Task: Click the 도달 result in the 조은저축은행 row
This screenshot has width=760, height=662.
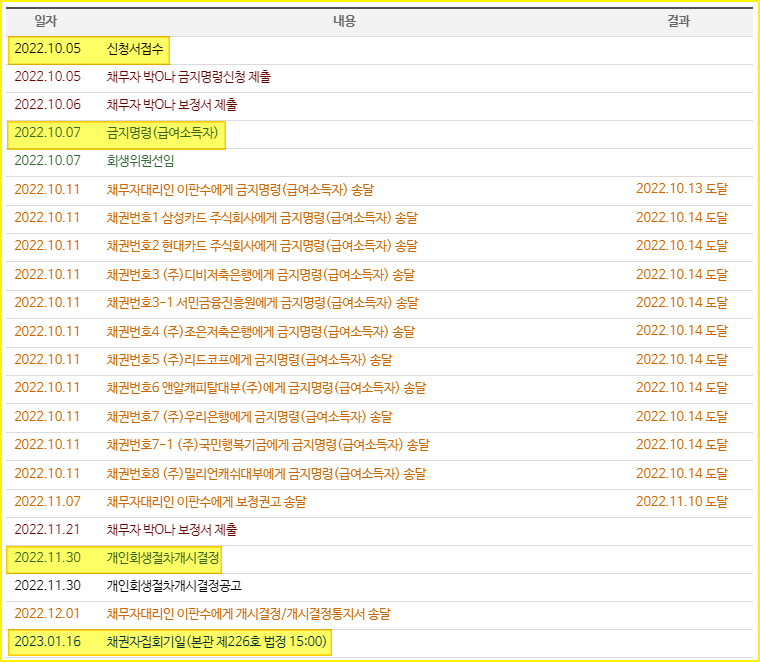Action: click(682, 331)
